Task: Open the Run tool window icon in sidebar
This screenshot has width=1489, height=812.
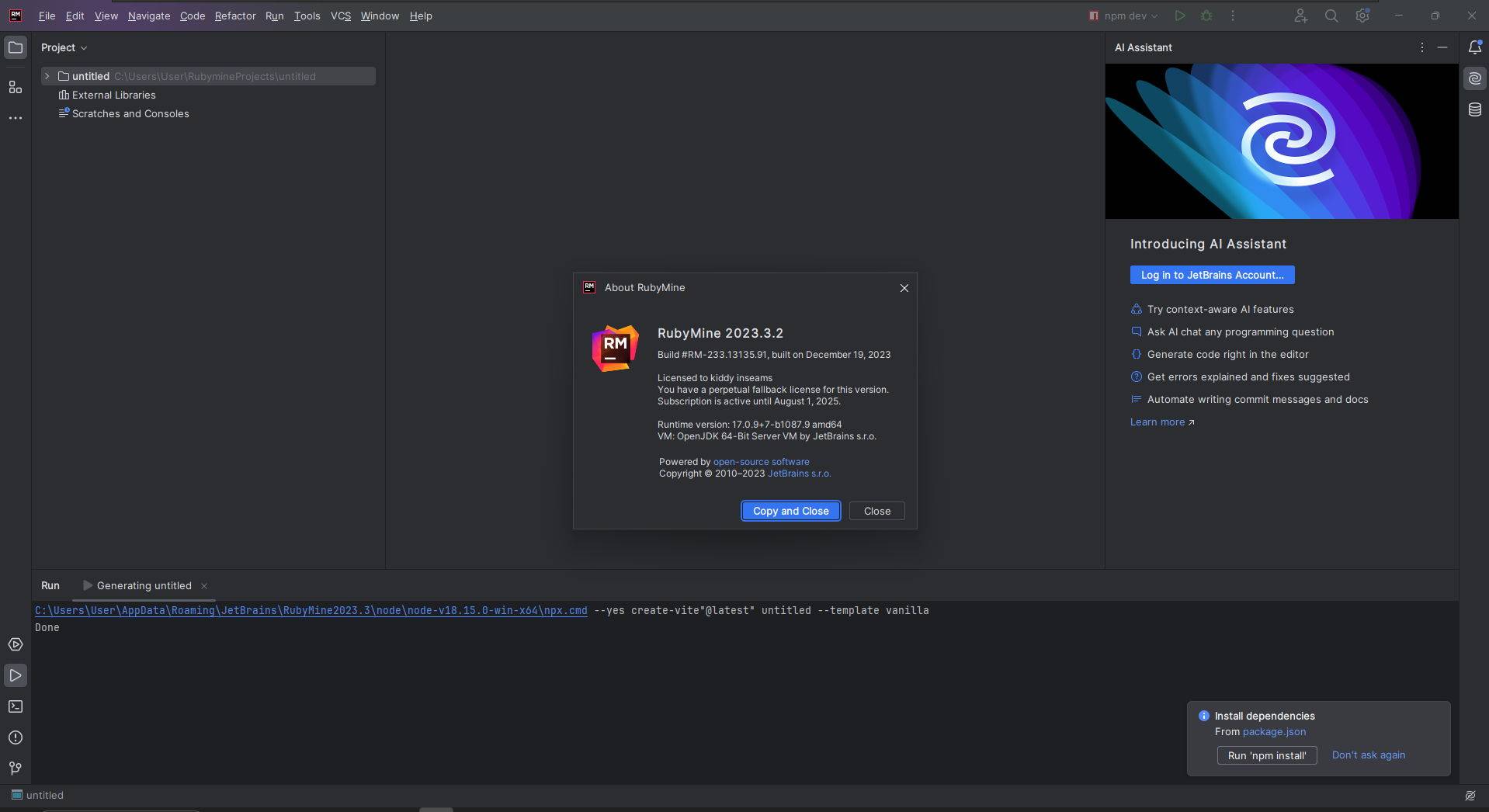Action: [15, 675]
